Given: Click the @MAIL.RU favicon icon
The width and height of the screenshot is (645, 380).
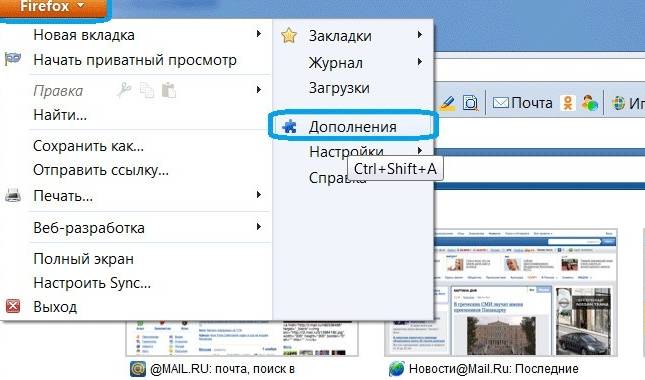Looking at the screenshot, I should pyautogui.click(x=138, y=369).
